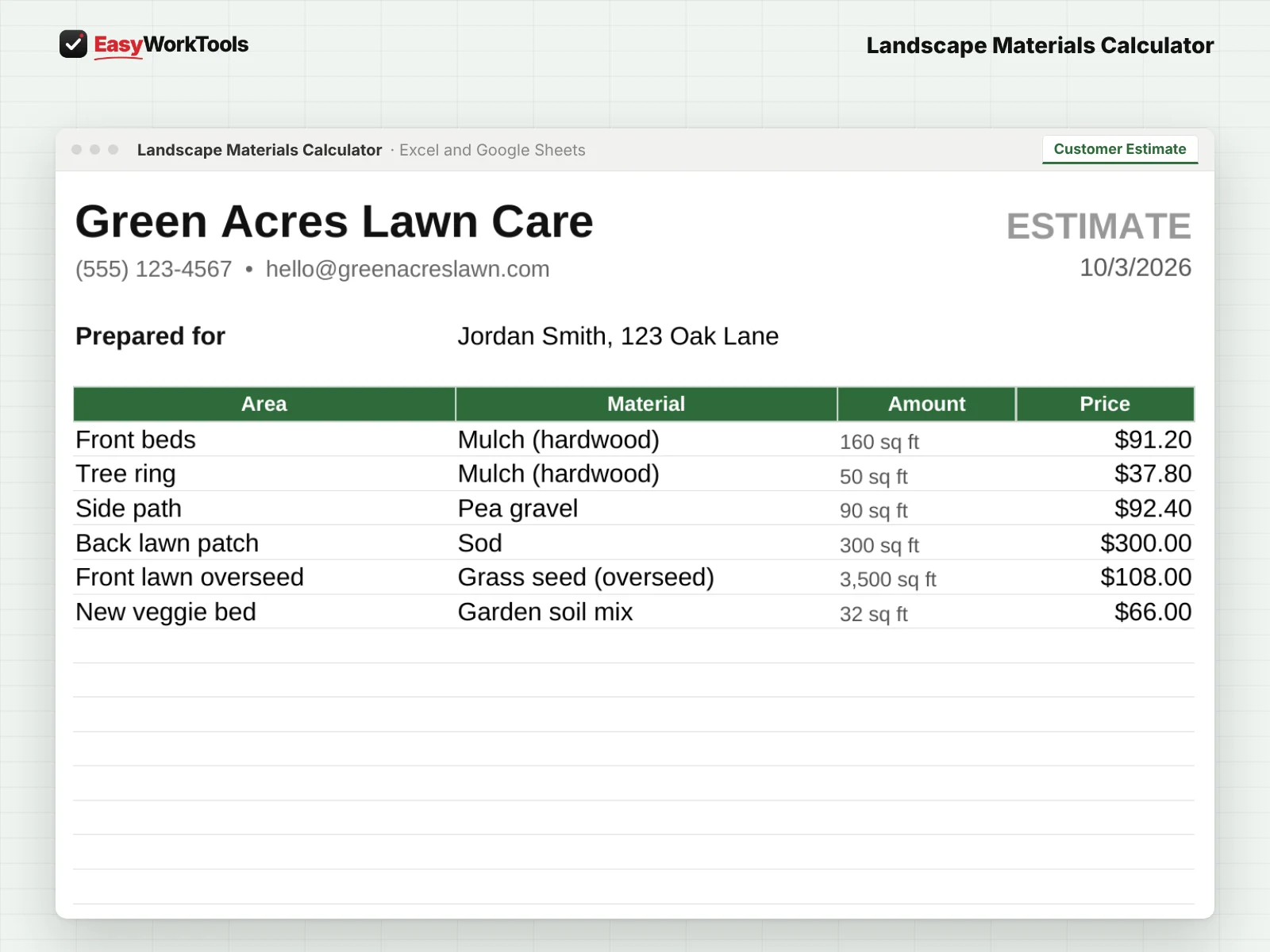Select the '90 sq ft' amount cell
The width and height of the screenshot is (1270, 952).
pos(926,509)
